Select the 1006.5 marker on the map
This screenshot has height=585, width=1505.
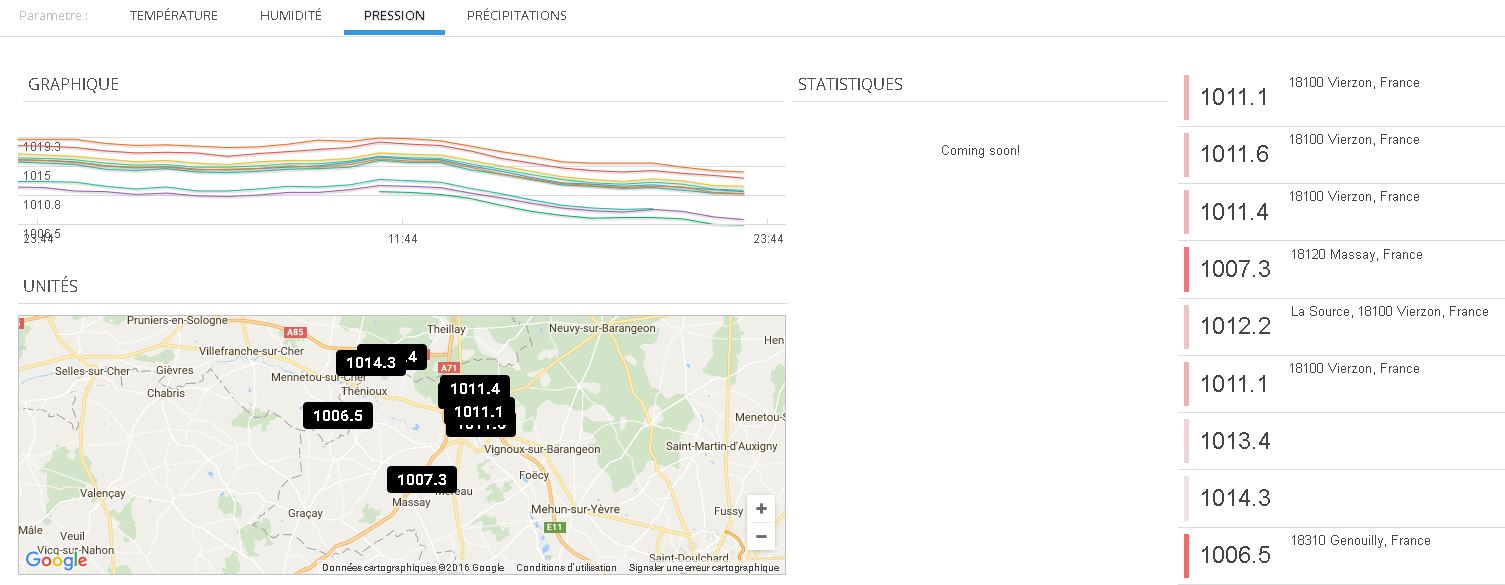point(338,416)
